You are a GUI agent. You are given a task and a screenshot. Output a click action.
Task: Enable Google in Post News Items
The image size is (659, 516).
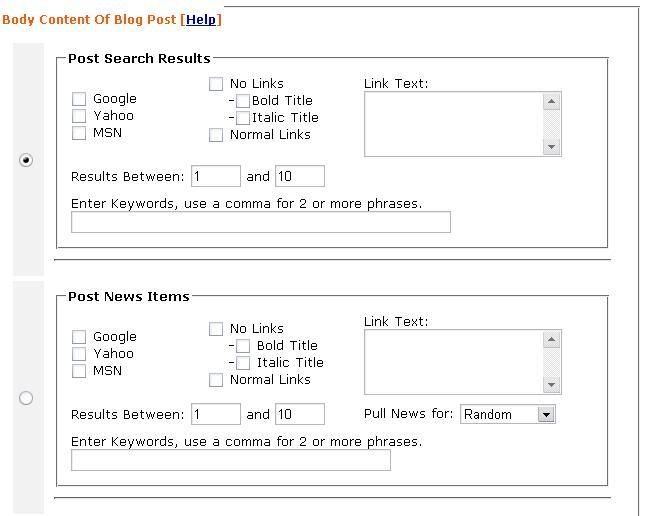79,337
